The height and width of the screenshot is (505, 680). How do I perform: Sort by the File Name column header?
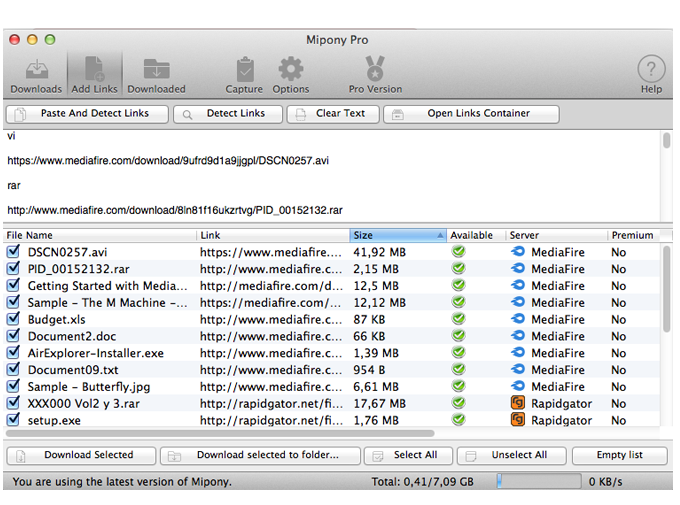pyautogui.click(x=100, y=235)
